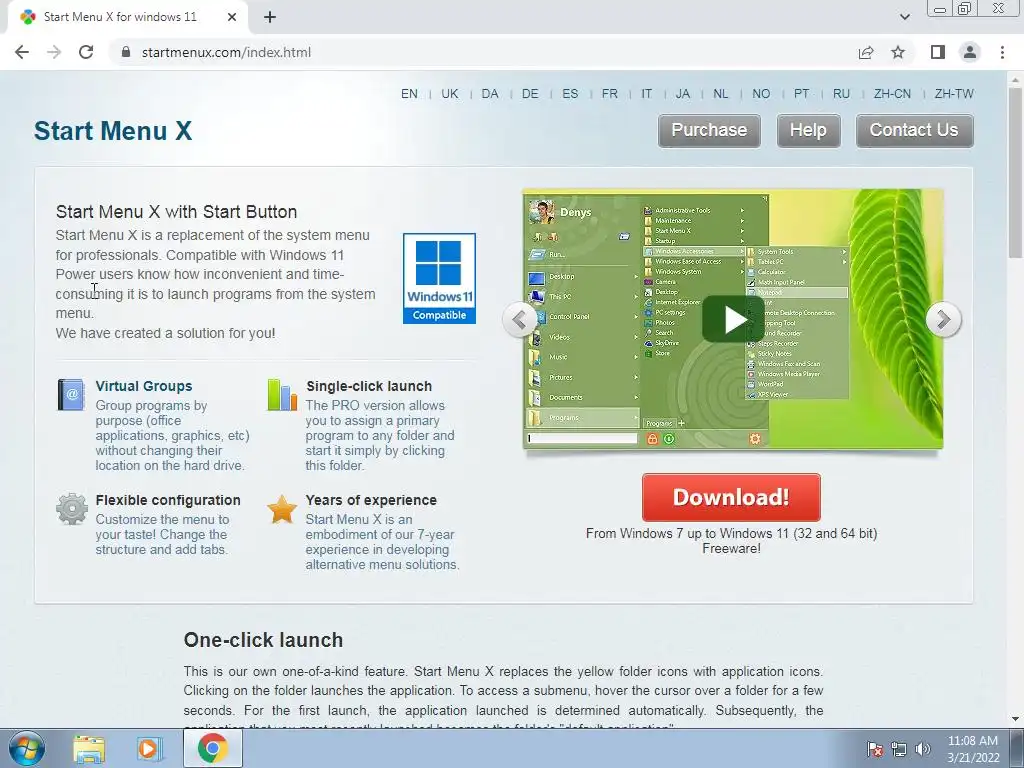Launch Windows Media Player from taskbar
The height and width of the screenshot is (768, 1024).
click(x=149, y=749)
